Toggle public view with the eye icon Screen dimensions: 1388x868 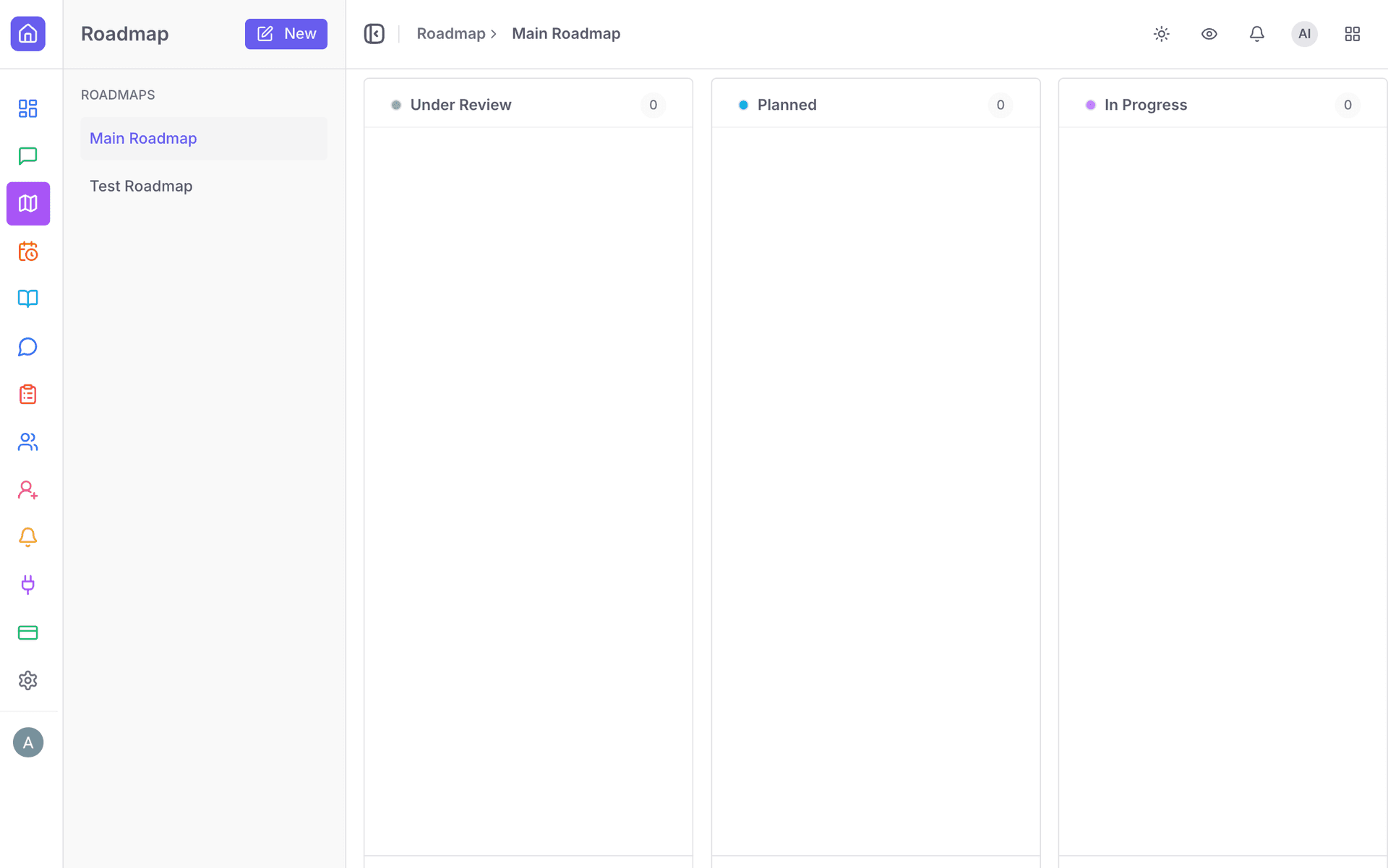[1209, 33]
